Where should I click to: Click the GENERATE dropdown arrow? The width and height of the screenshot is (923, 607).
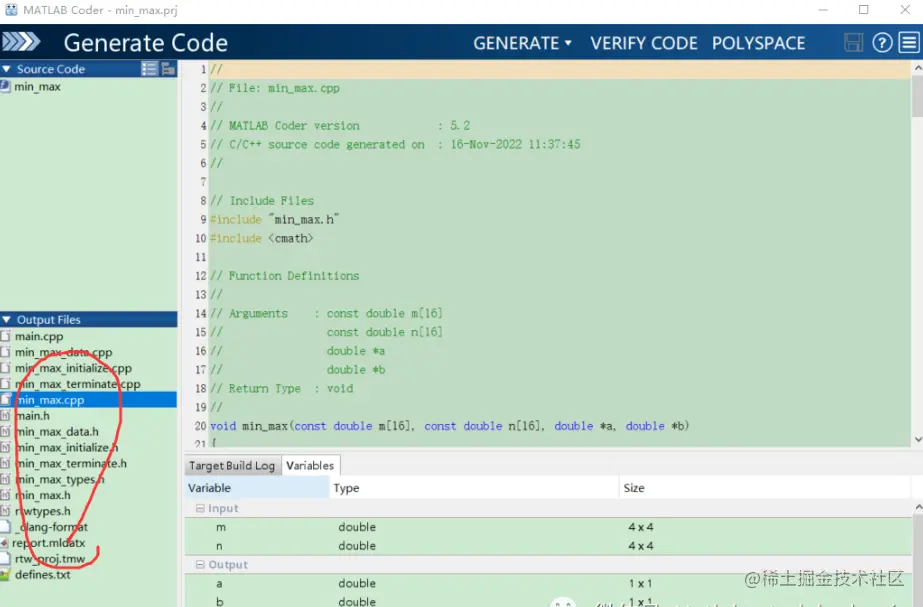[568, 43]
